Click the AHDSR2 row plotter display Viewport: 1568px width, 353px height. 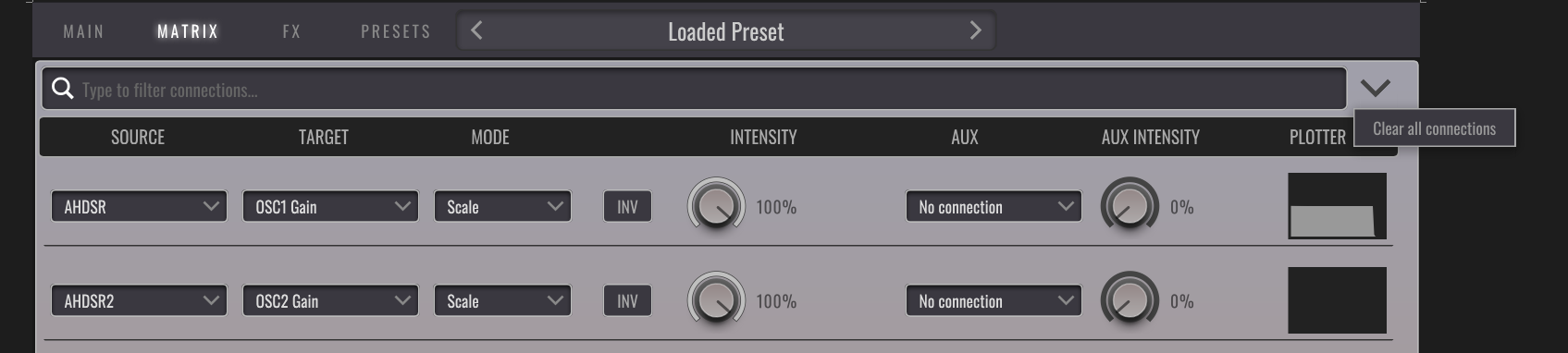1337,300
